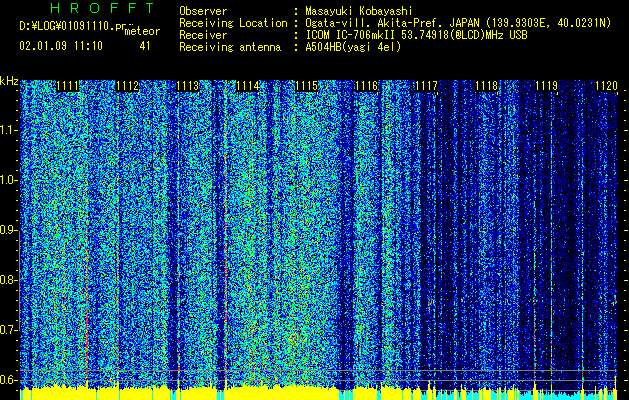This screenshot has width=629, height=400.
Task: Click the 1113 time marker
Action: tap(188, 86)
